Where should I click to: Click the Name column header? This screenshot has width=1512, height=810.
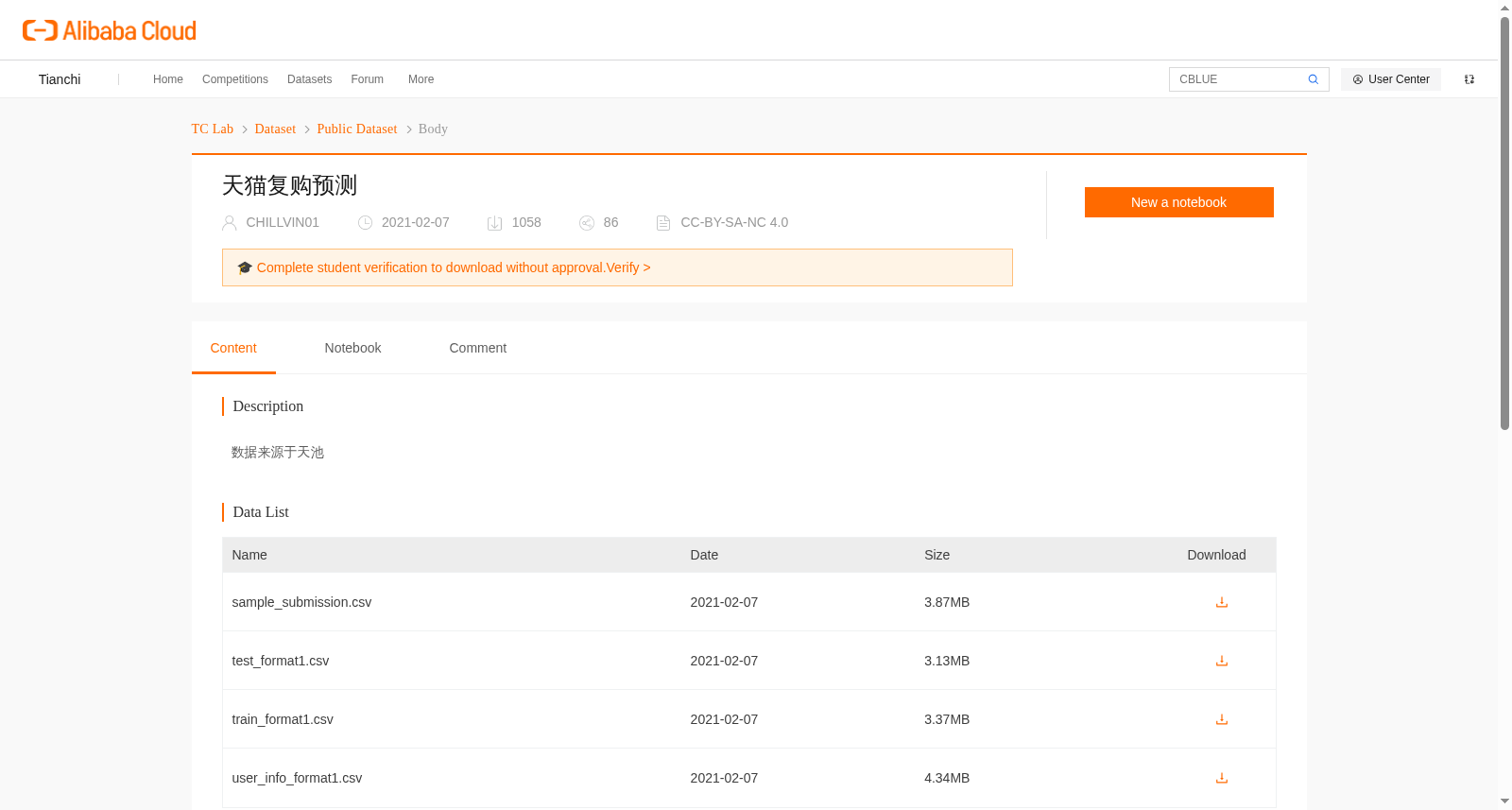pos(249,555)
